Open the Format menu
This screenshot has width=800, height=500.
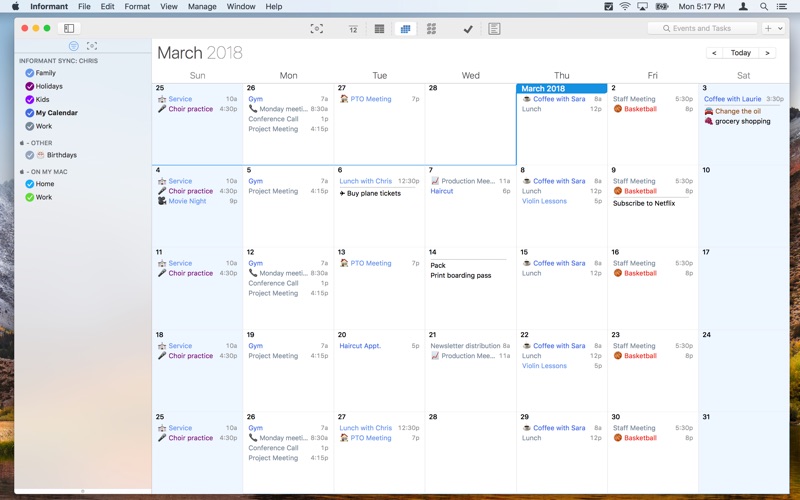click(x=137, y=7)
